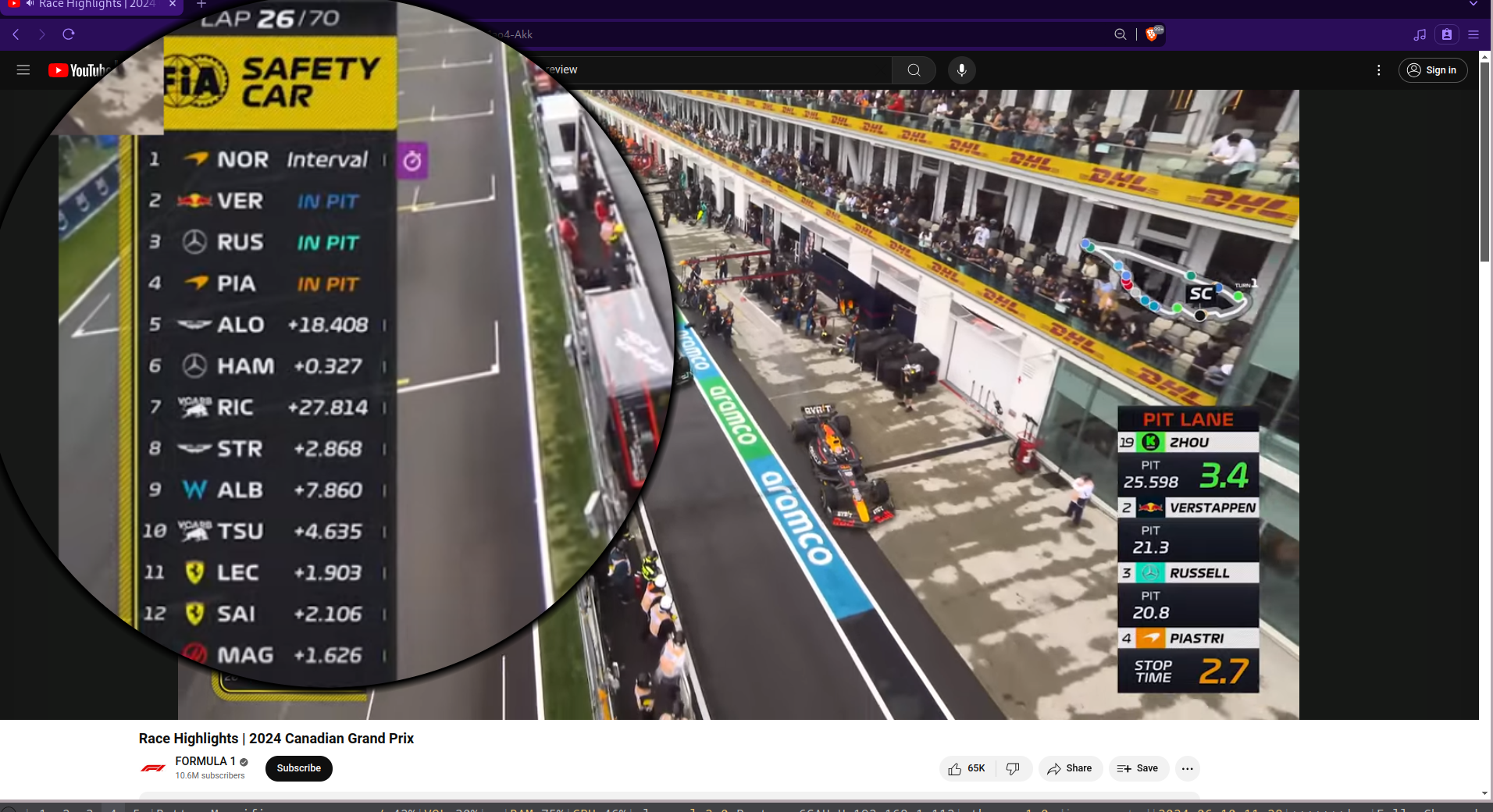Go forward in browser history

point(42,34)
